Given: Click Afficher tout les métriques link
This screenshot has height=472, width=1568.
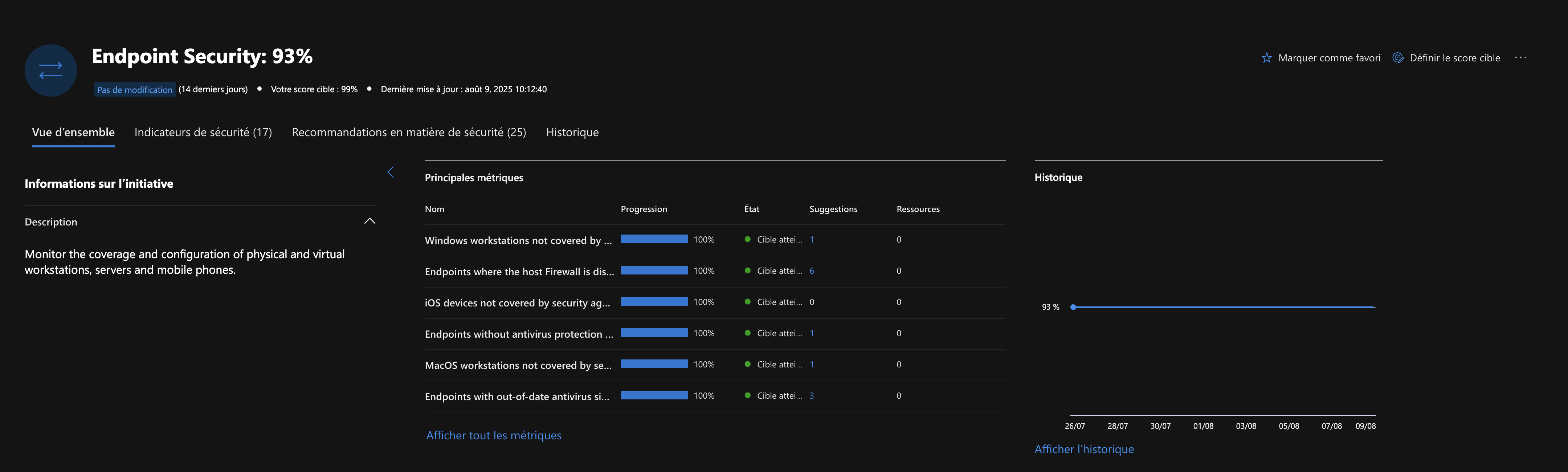Looking at the screenshot, I should click(493, 435).
